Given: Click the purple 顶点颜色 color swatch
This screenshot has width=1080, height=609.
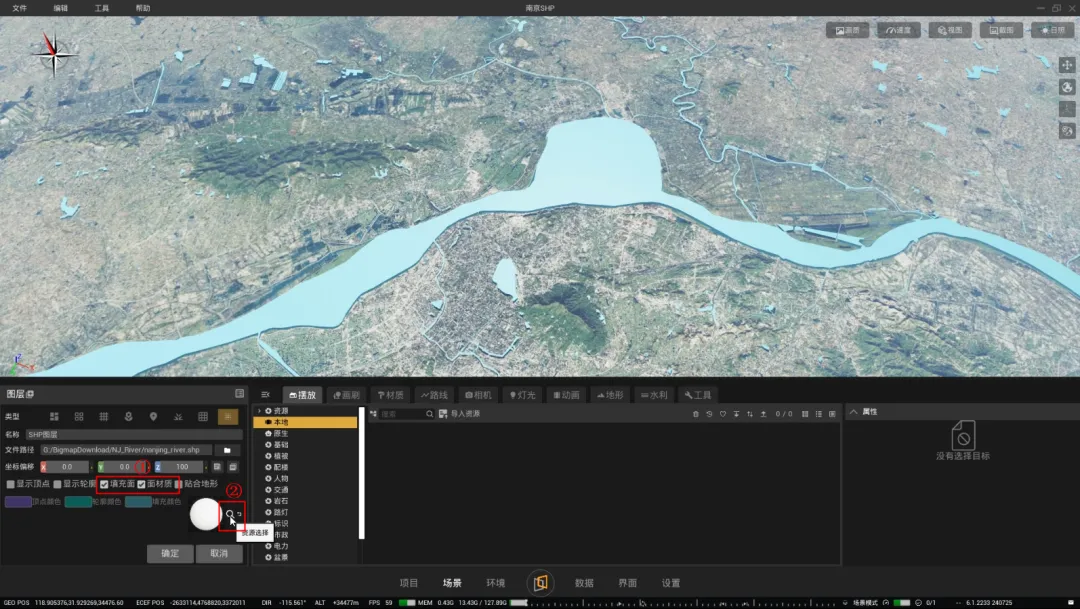Looking at the screenshot, I should [18, 502].
